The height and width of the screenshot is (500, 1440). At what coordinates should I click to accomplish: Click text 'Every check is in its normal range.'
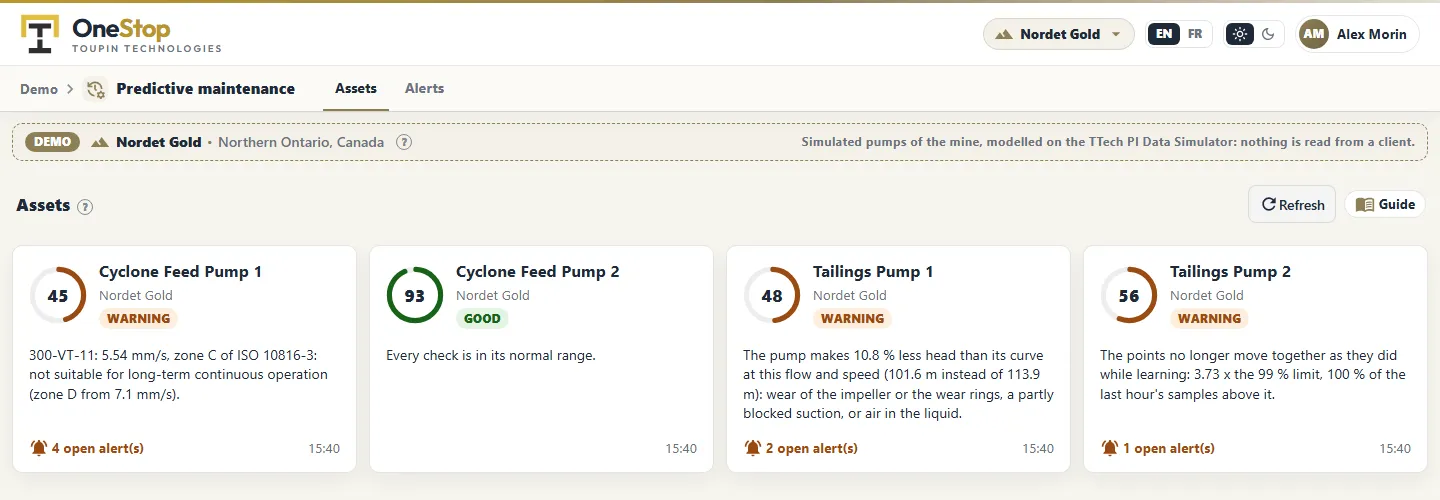pyautogui.click(x=491, y=355)
